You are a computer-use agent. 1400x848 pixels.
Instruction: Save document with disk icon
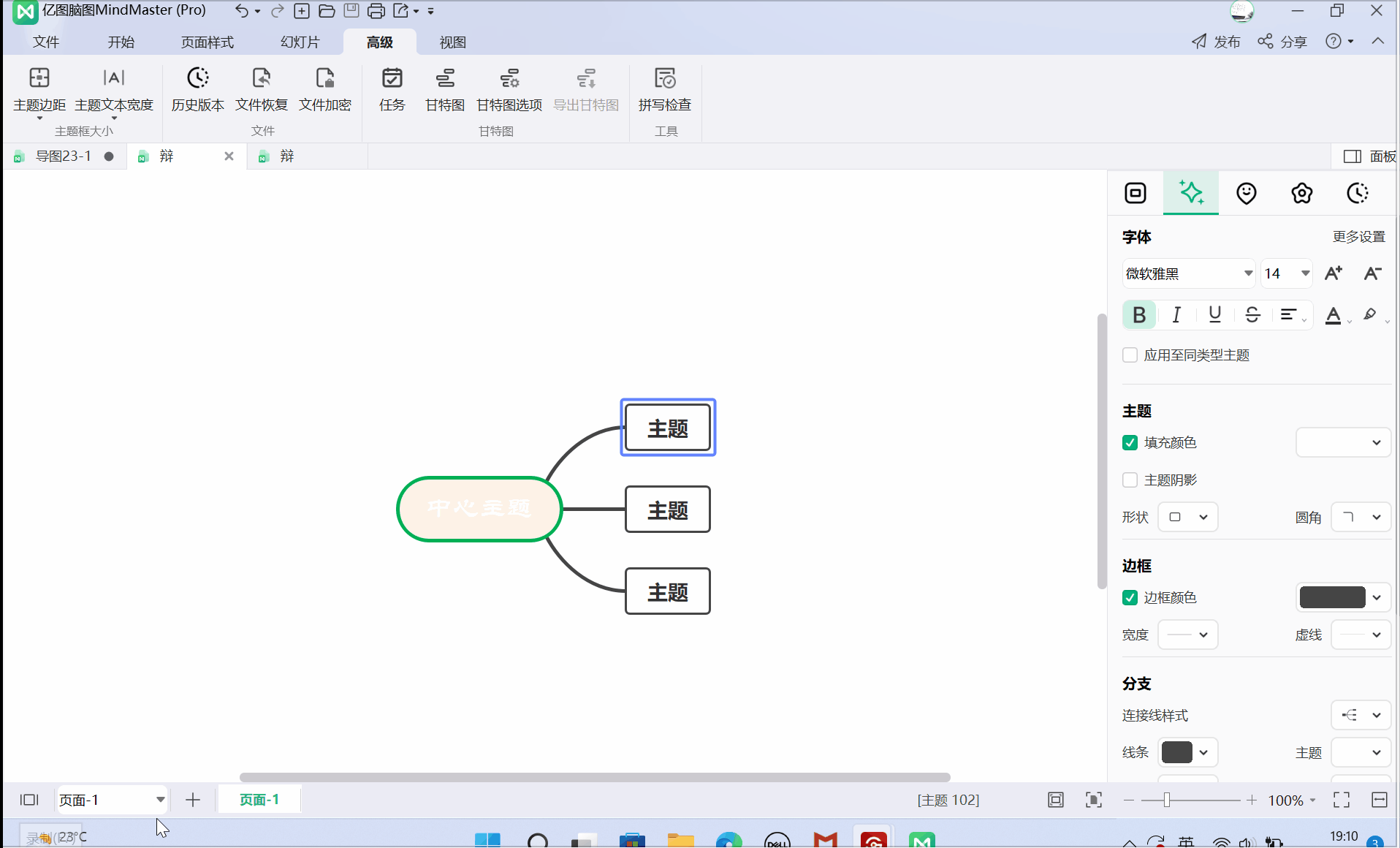tap(351, 11)
